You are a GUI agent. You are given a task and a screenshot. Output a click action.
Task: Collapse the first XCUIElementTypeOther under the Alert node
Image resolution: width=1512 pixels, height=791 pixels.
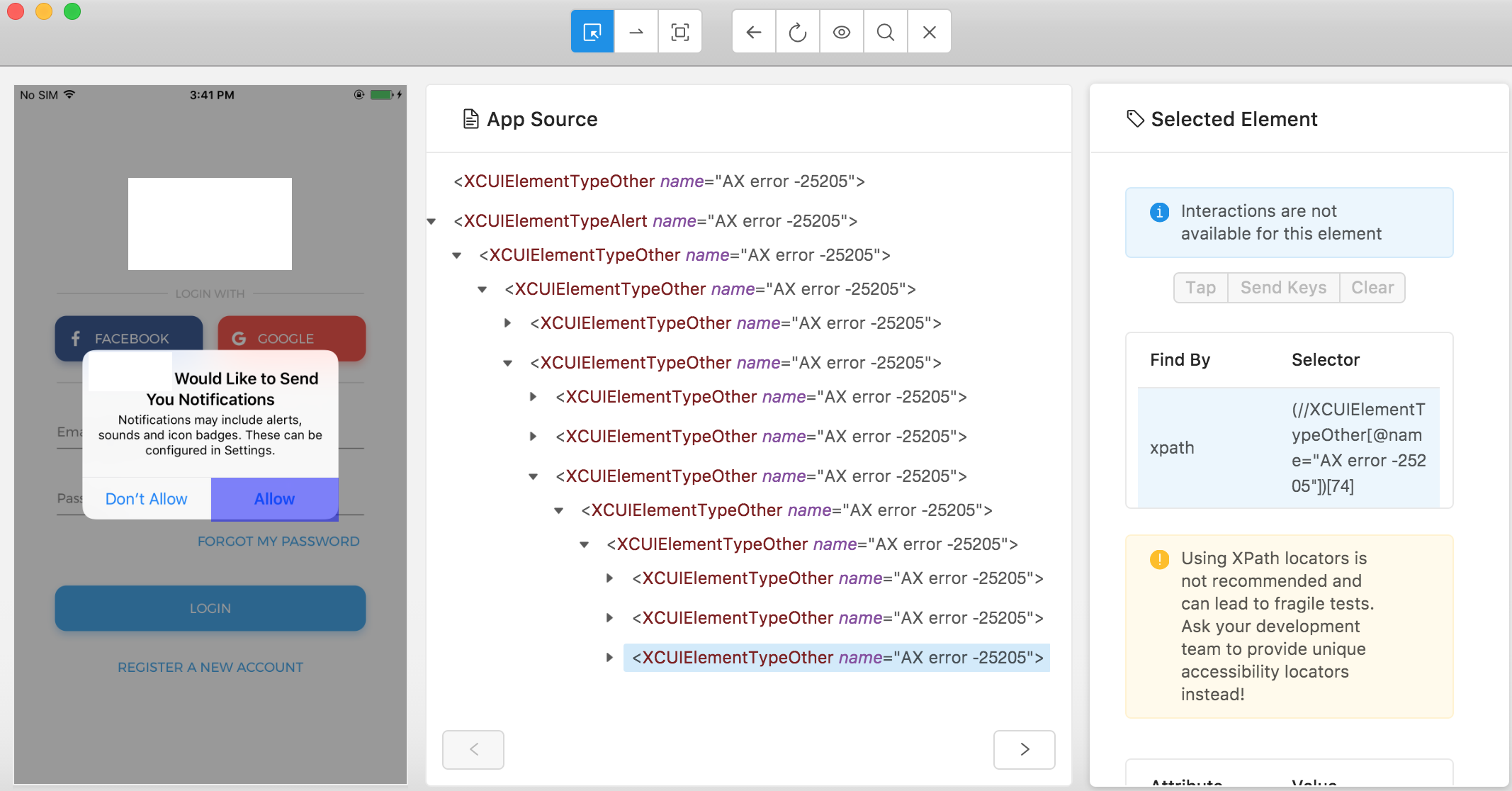click(x=457, y=256)
